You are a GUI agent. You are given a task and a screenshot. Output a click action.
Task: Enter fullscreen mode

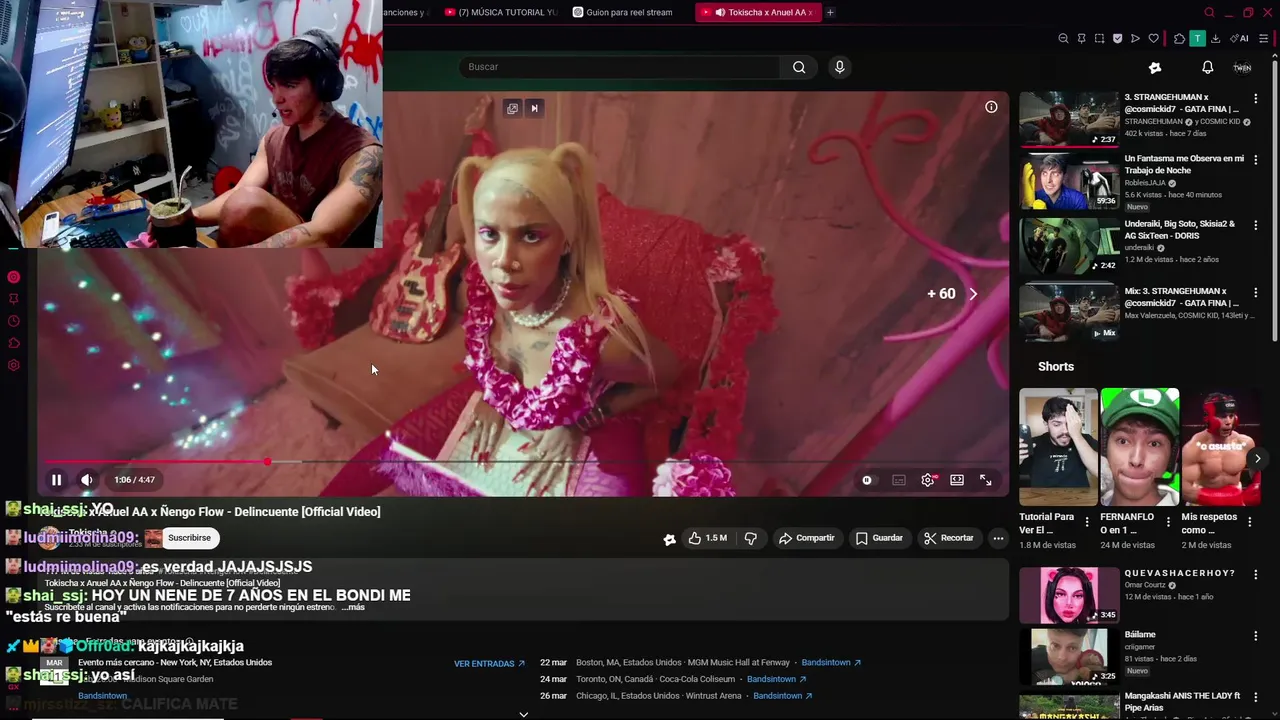point(986,480)
